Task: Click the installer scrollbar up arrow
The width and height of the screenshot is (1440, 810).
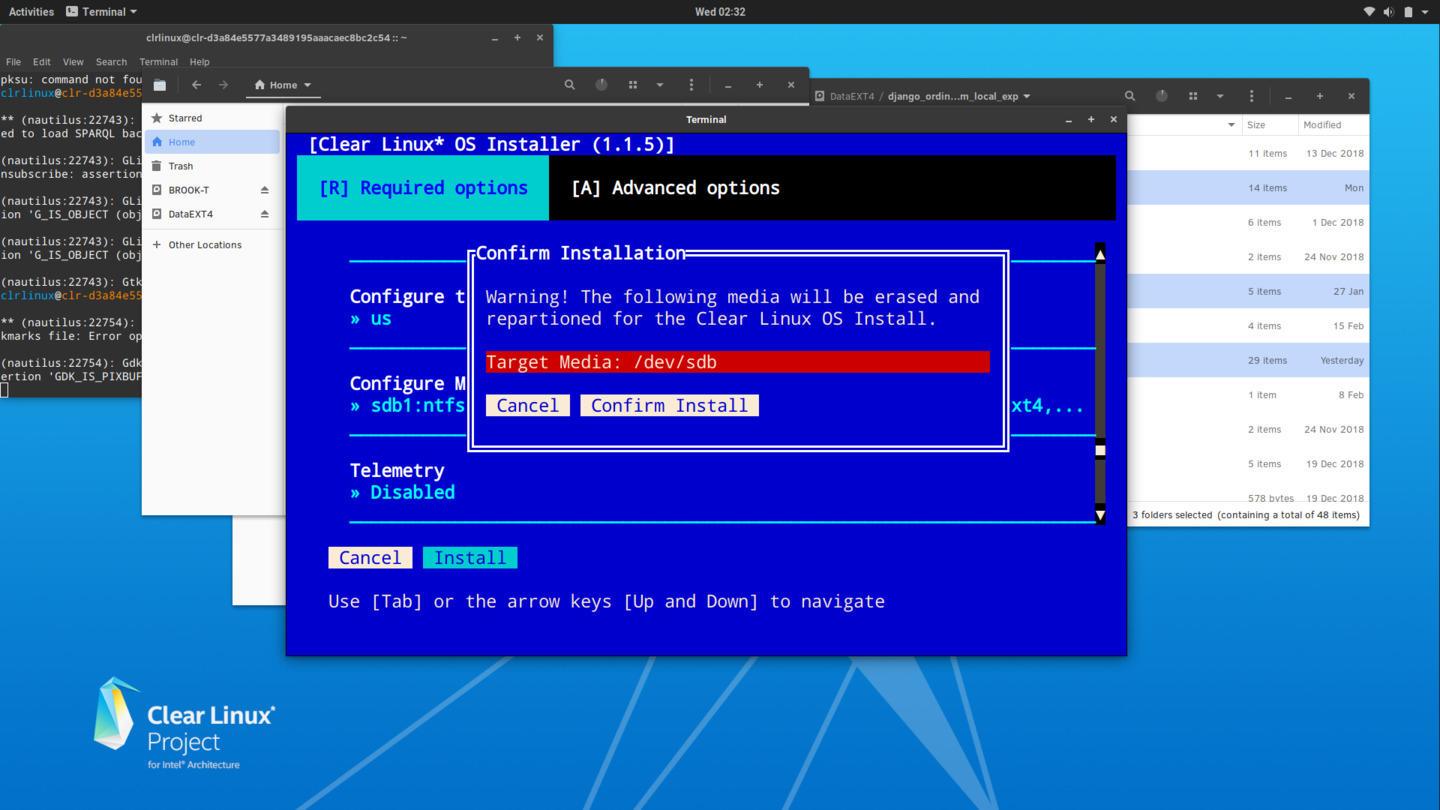Action: pyautogui.click(x=1100, y=254)
